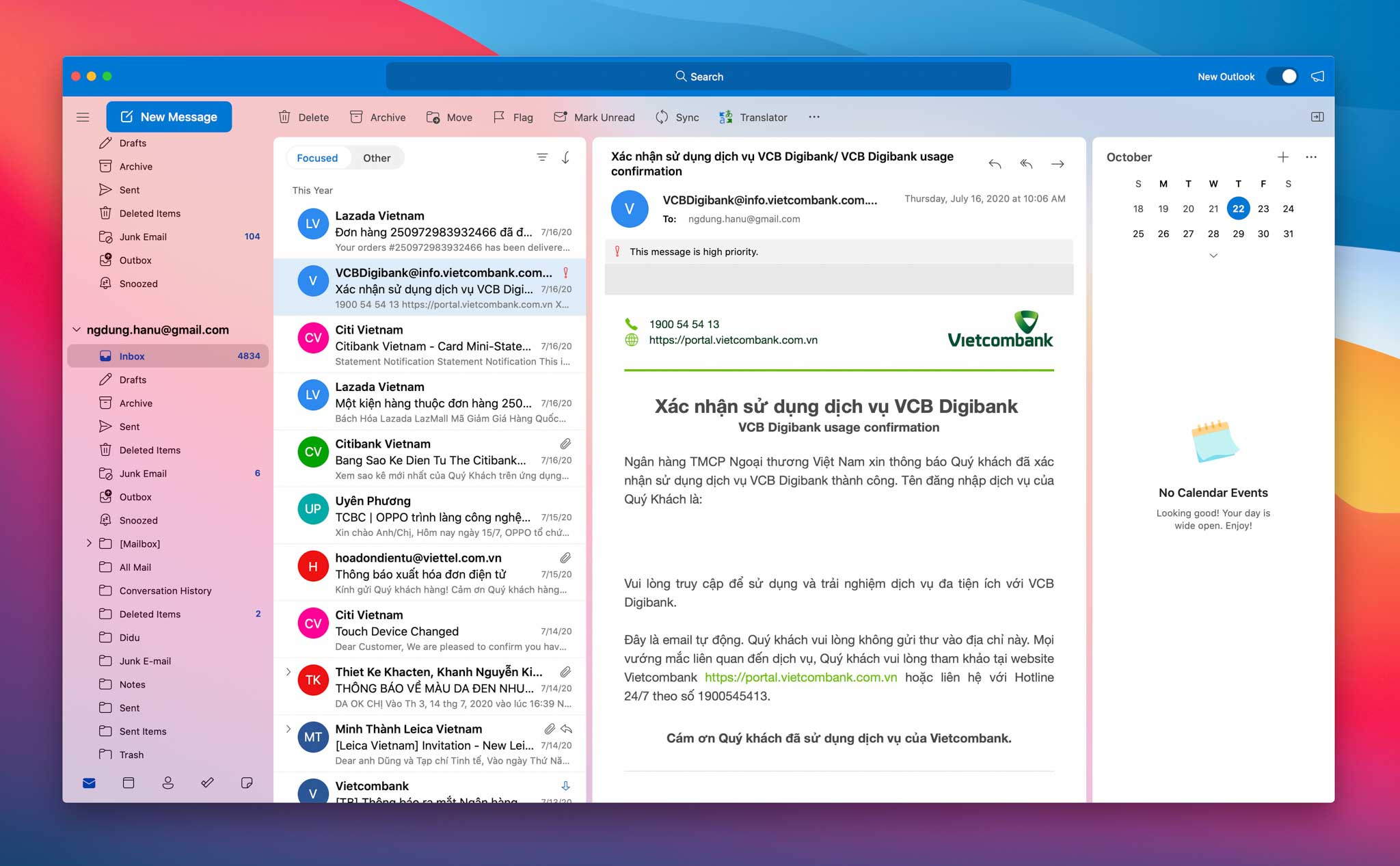Image resolution: width=1400 pixels, height=866 pixels.
Task: Open the Notes folder
Action: click(168, 684)
